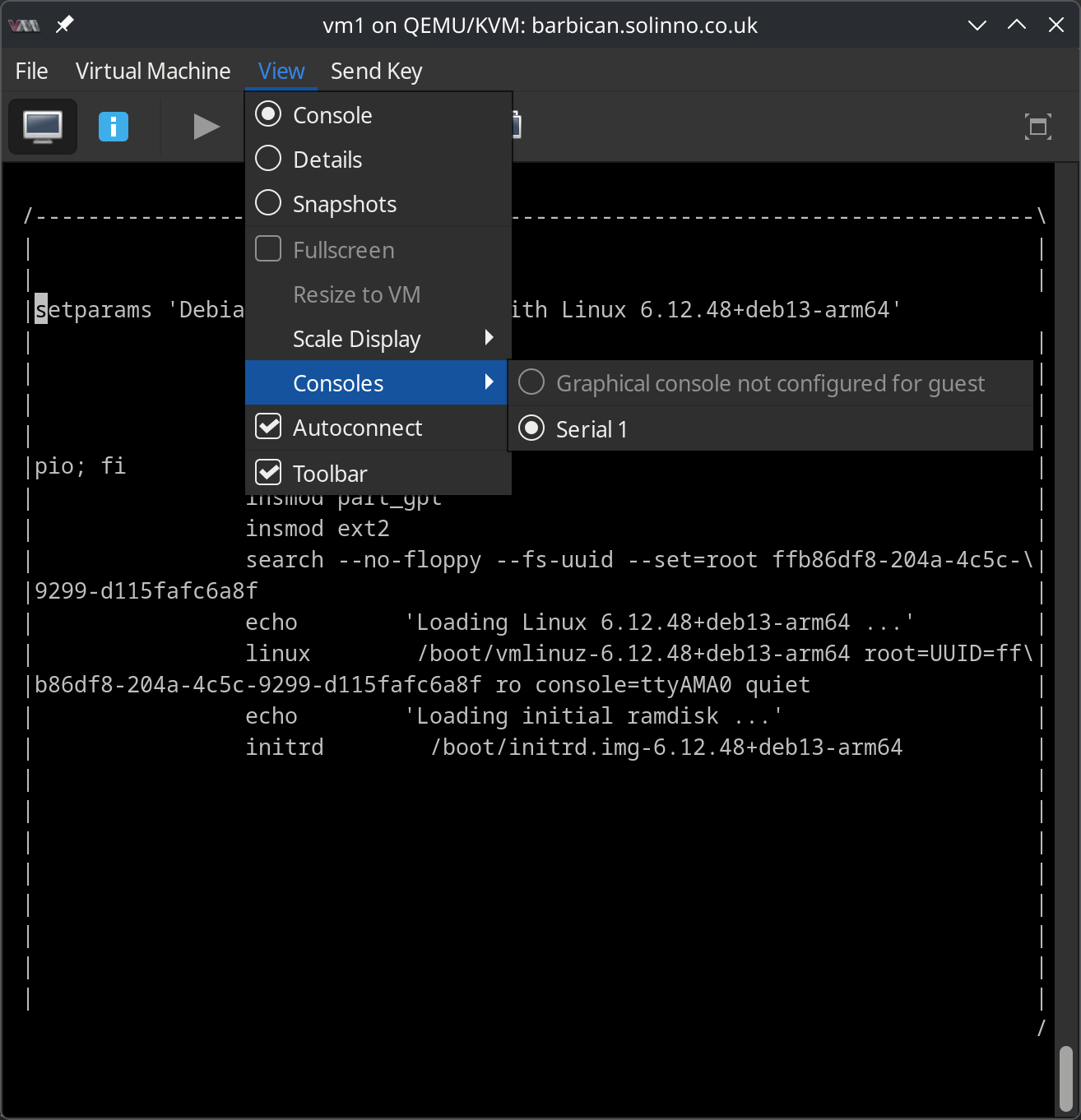Click the graphical console monitor toolbar icon
The width and height of the screenshot is (1081, 1120).
(x=43, y=127)
